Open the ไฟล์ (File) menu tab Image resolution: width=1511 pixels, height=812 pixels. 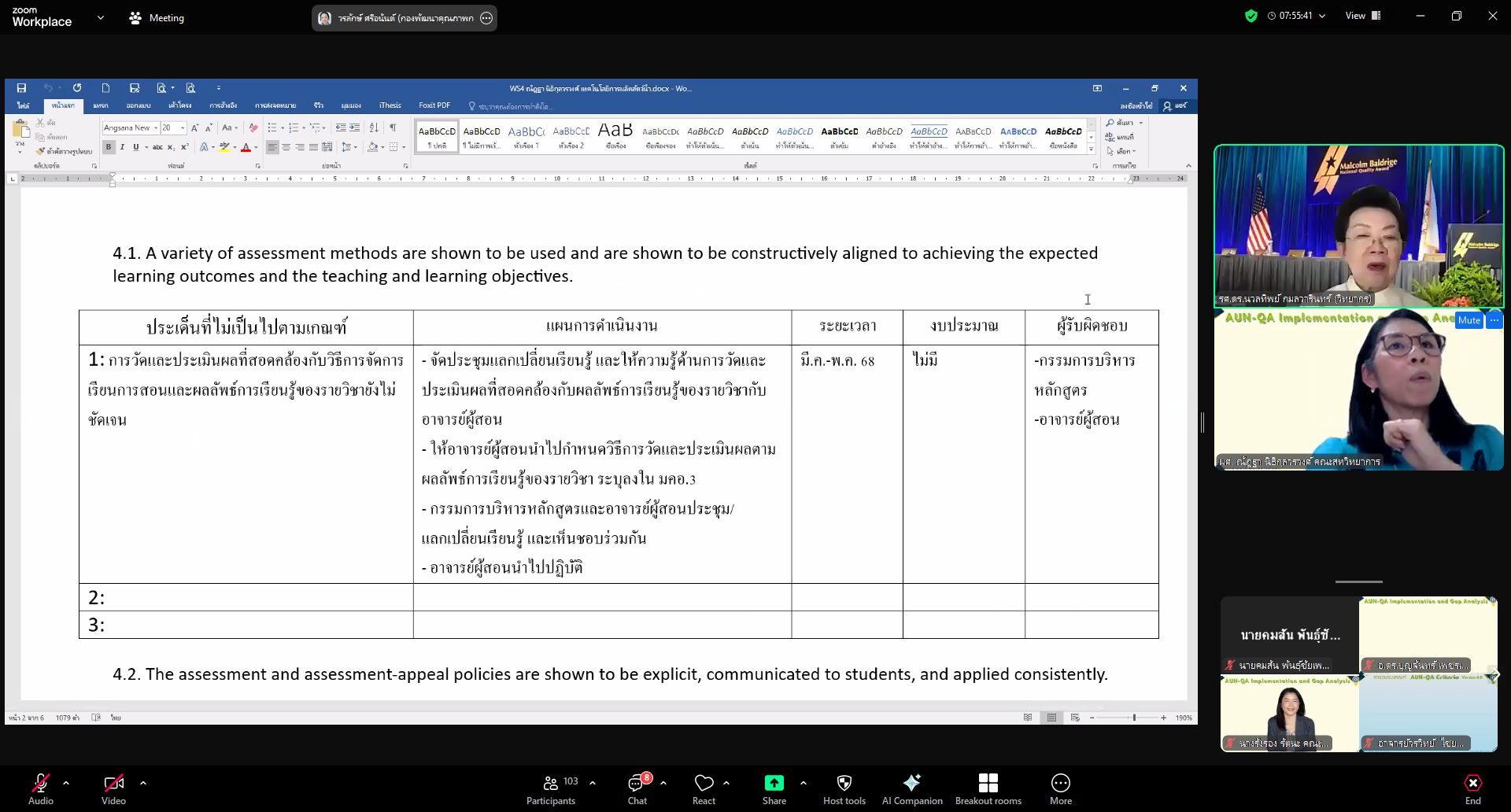click(x=24, y=105)
